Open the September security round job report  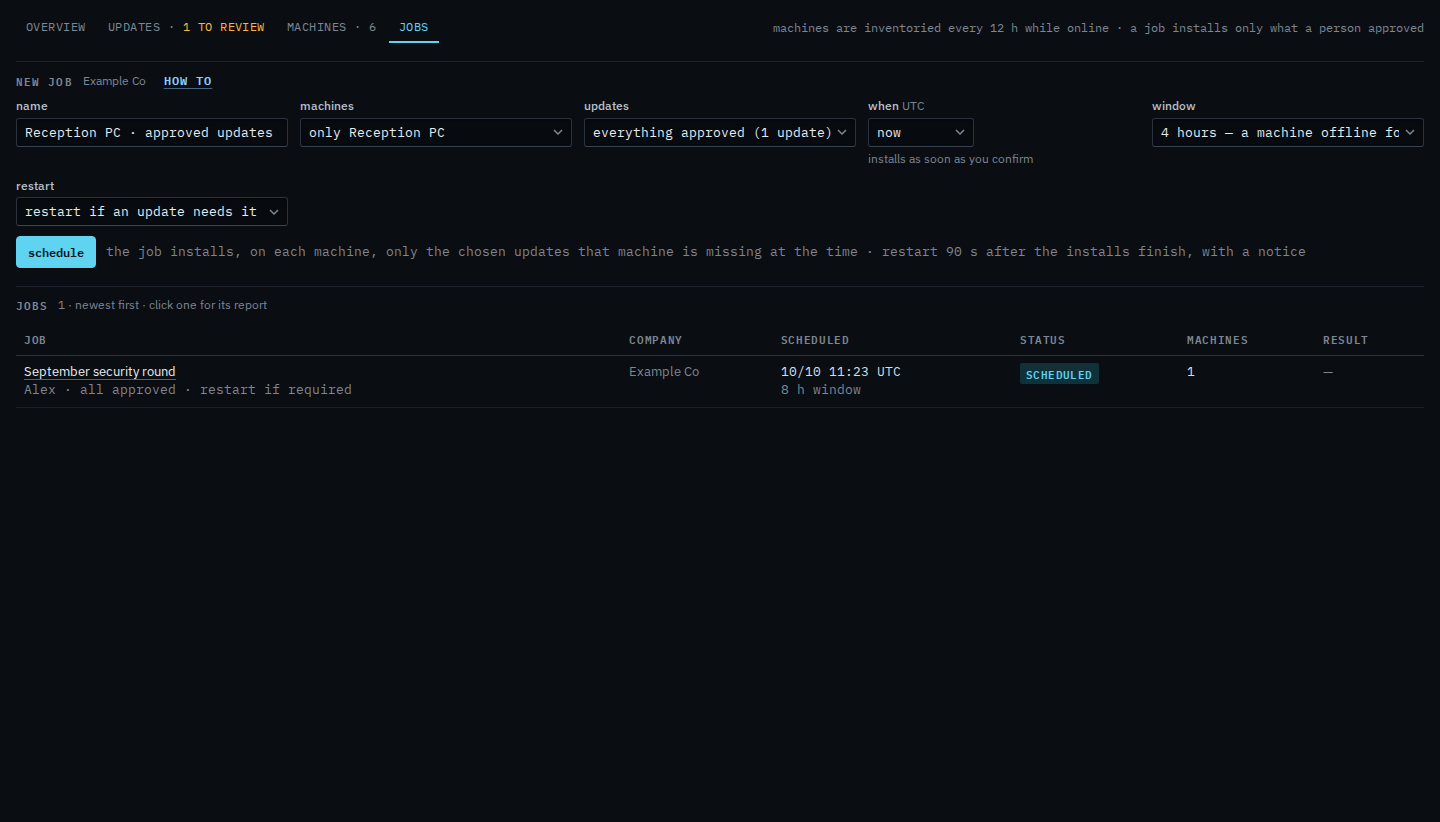point(100,372)
